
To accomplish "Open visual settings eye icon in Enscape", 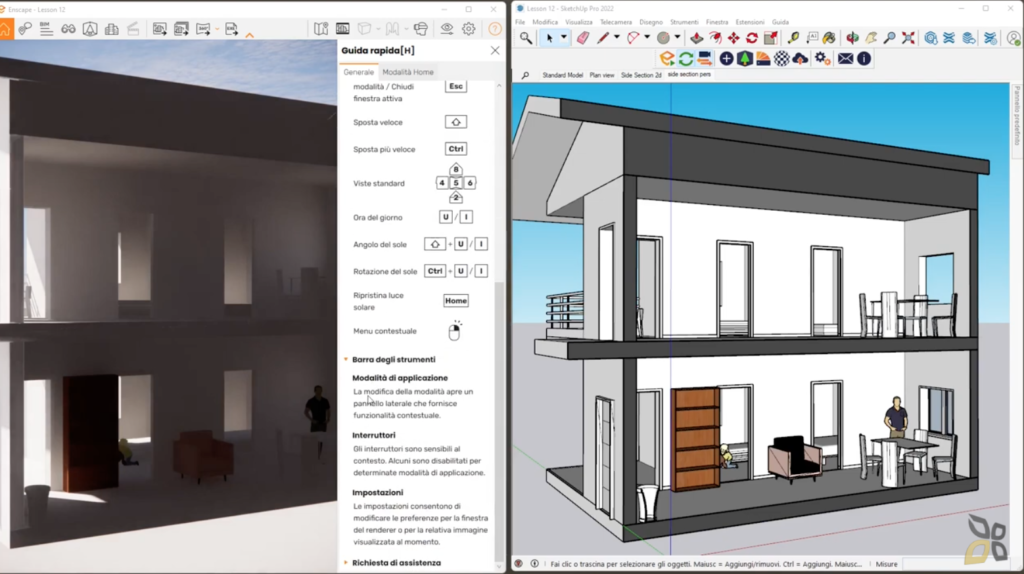I will (447, 29).
